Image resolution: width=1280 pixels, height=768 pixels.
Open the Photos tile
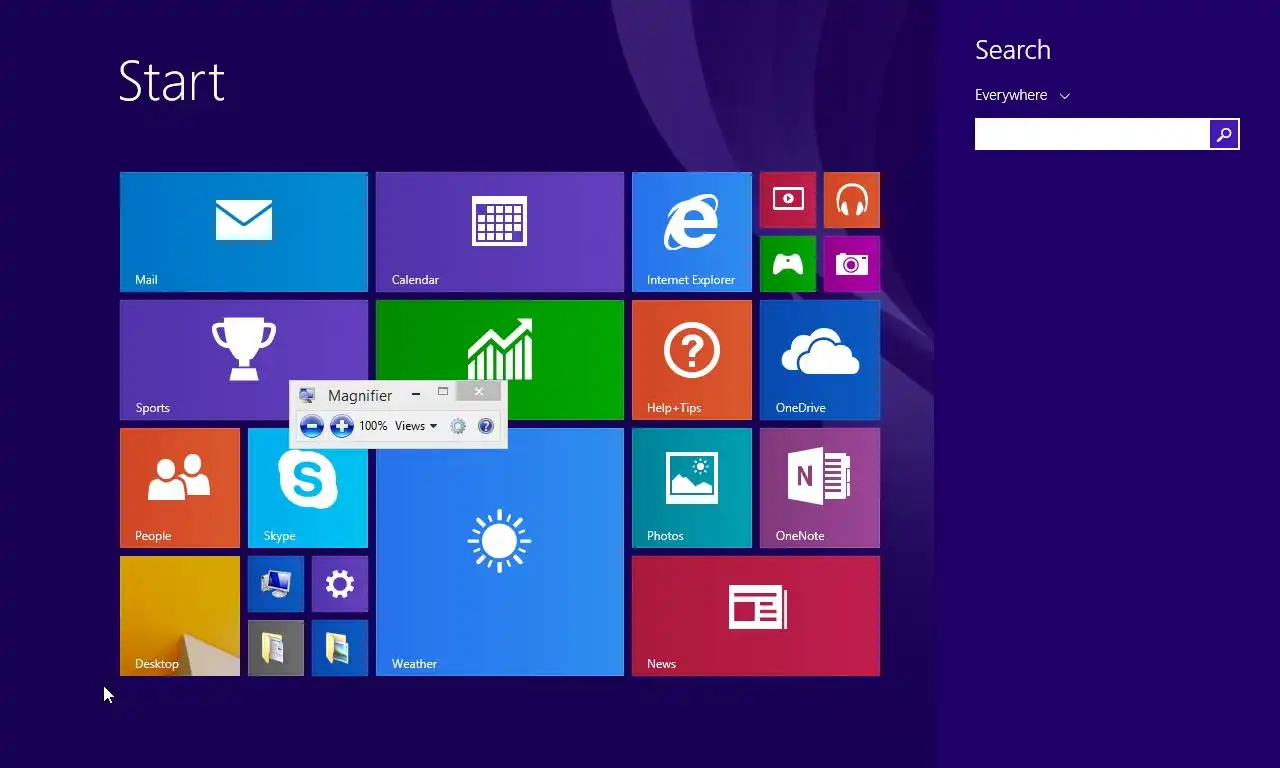point(692,488)
